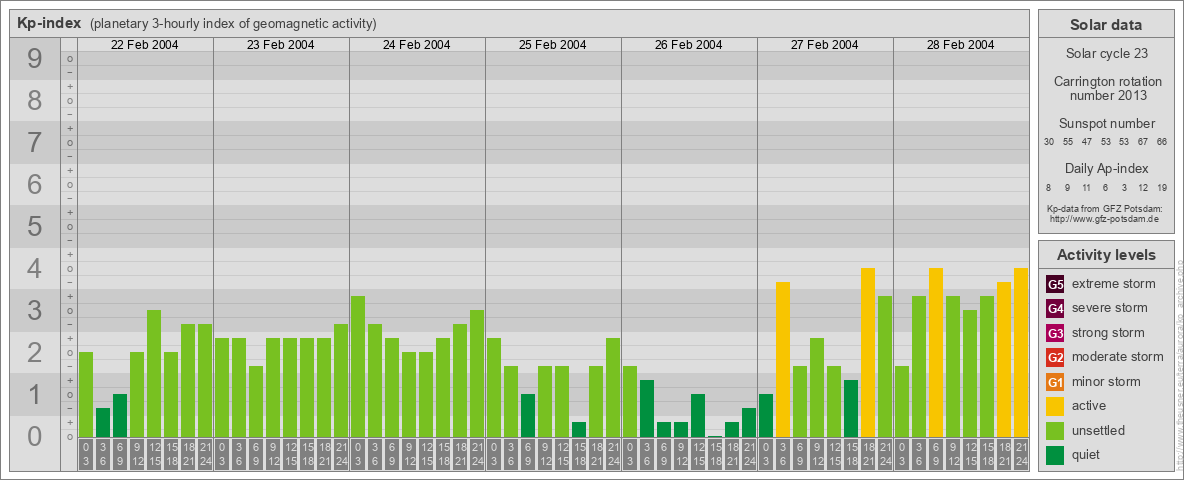Click the 'unsettled' legend label
The height and width of the screenshot is (480, 1184).
1098,430
